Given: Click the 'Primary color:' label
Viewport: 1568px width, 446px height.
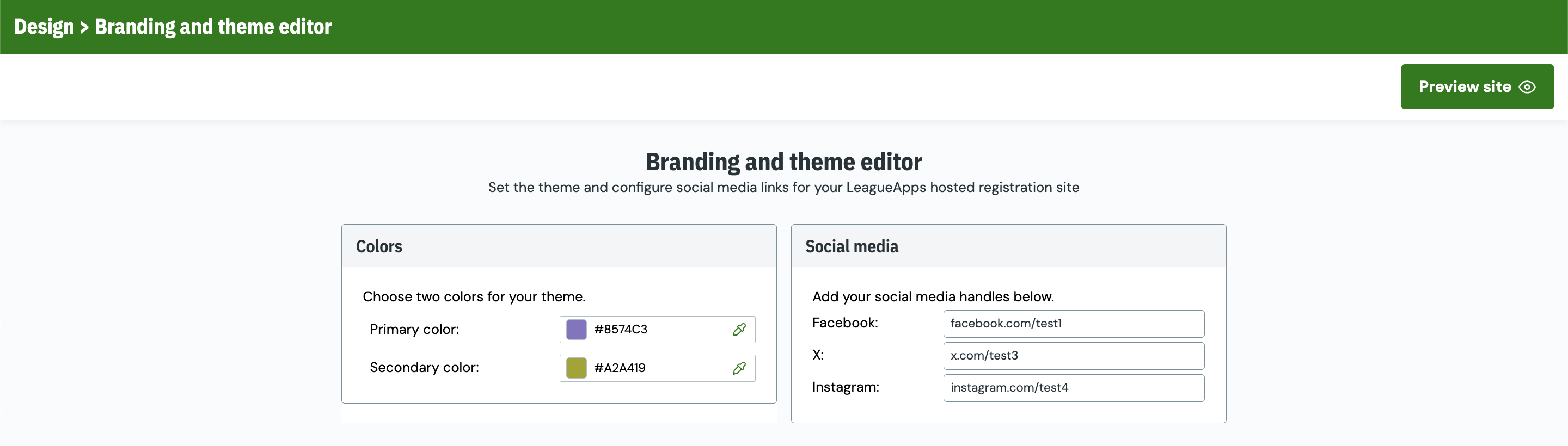Looking at the screenshot, I should 414,329.
